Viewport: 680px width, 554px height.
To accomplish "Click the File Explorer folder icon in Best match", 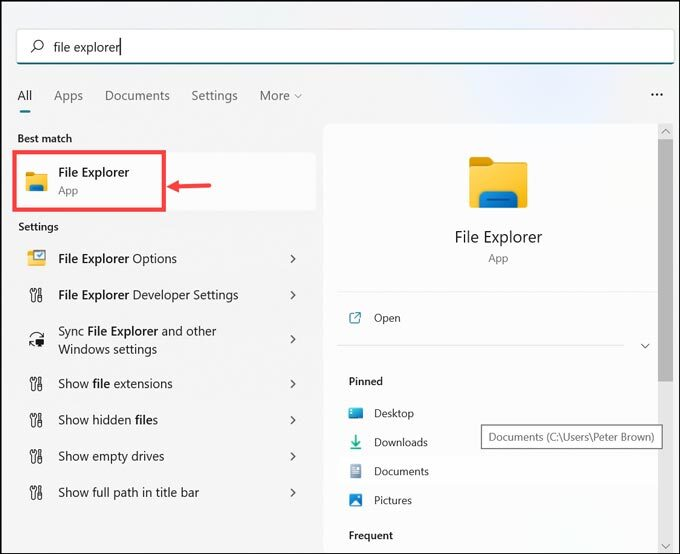I will point(36,181).
